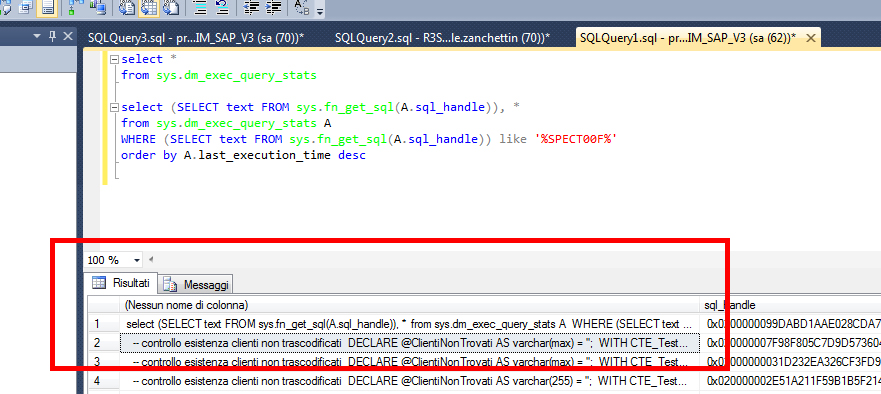Click row 4 cell with varchar(255) declaration
Screen dimensions: 881x394
410,381
